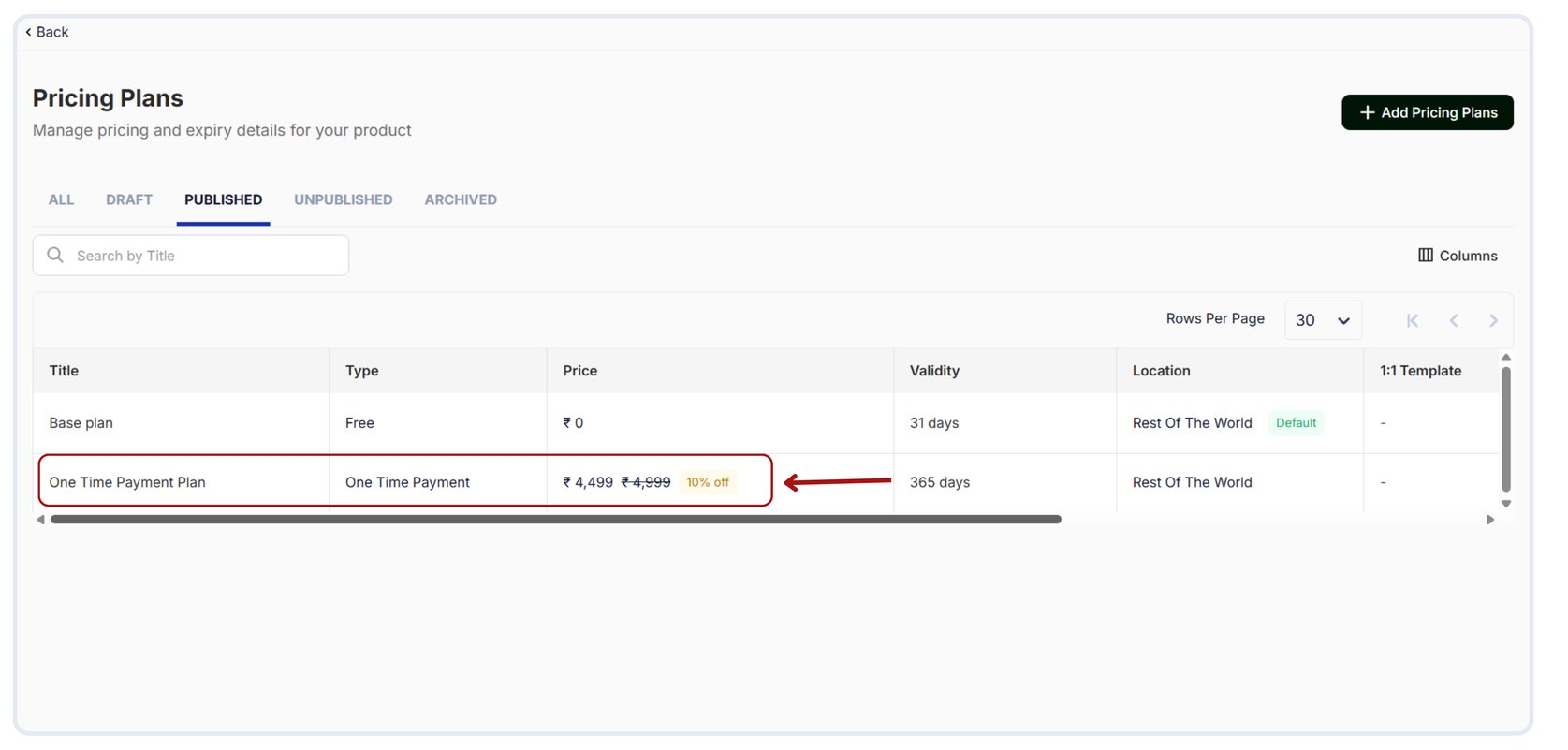
Task: Open the Columns chooser
Action: coord(1458,256)
